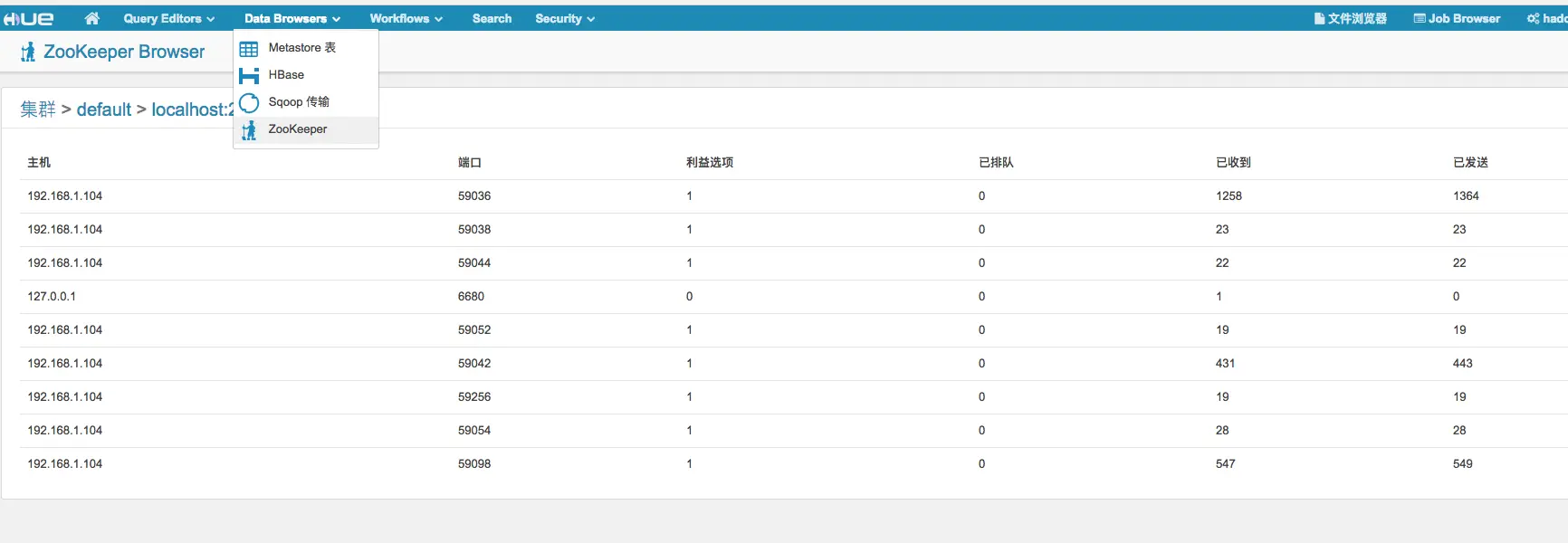The image size is (1568, 543).
Task: Click the ZooKeeper Browser header icon
Action: (x=28, y=52)
